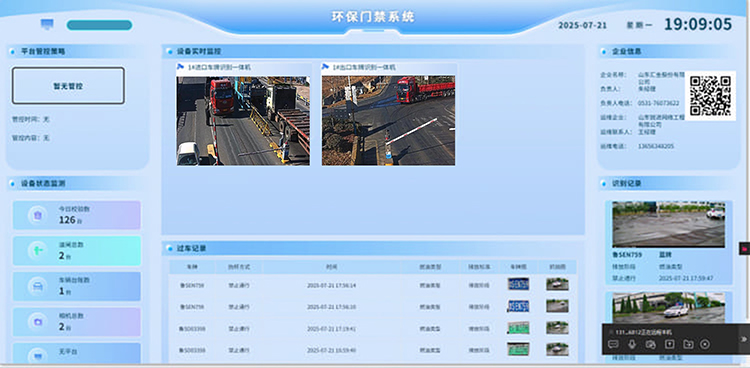Click the microphone icon in dark toolbar
Image resolution: width=750 pixels, height=368 pixels.
632,344
